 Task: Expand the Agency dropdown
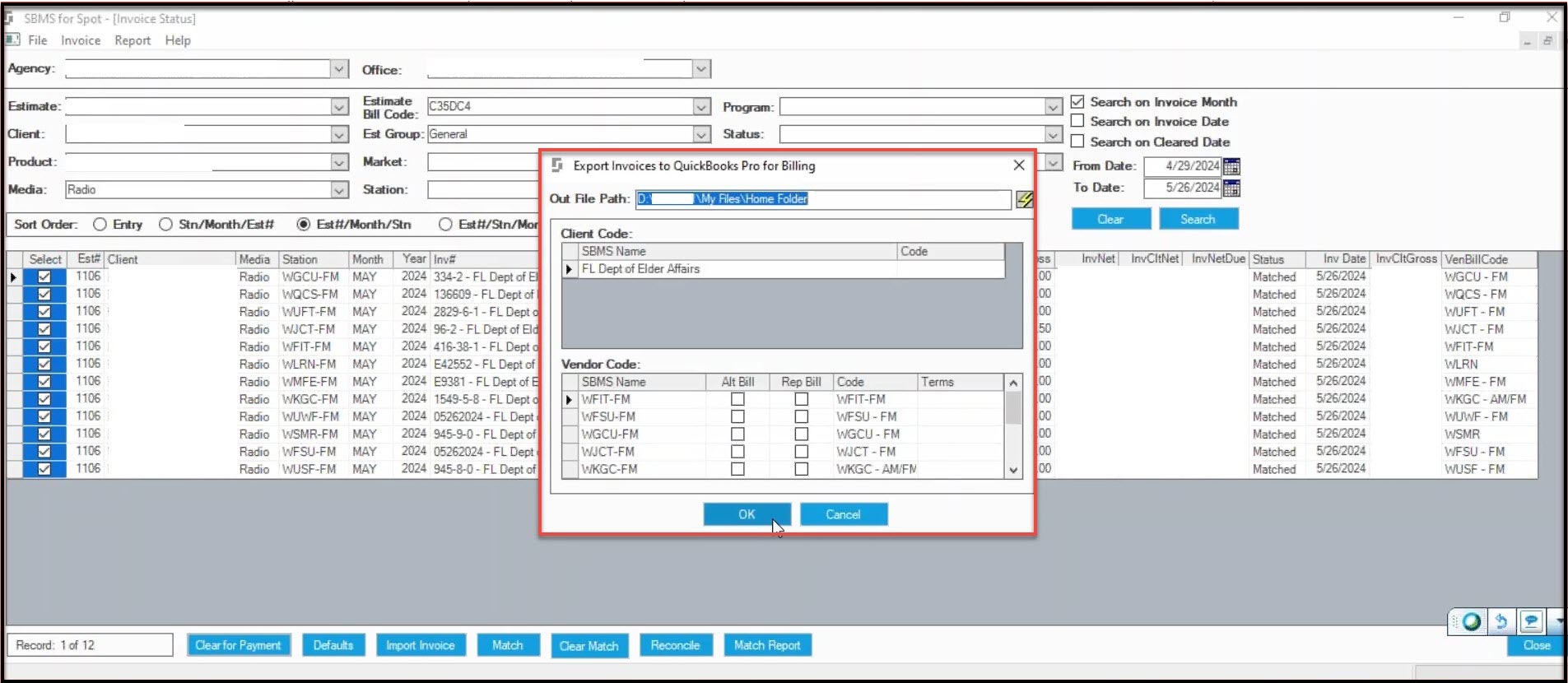point(339,69)
